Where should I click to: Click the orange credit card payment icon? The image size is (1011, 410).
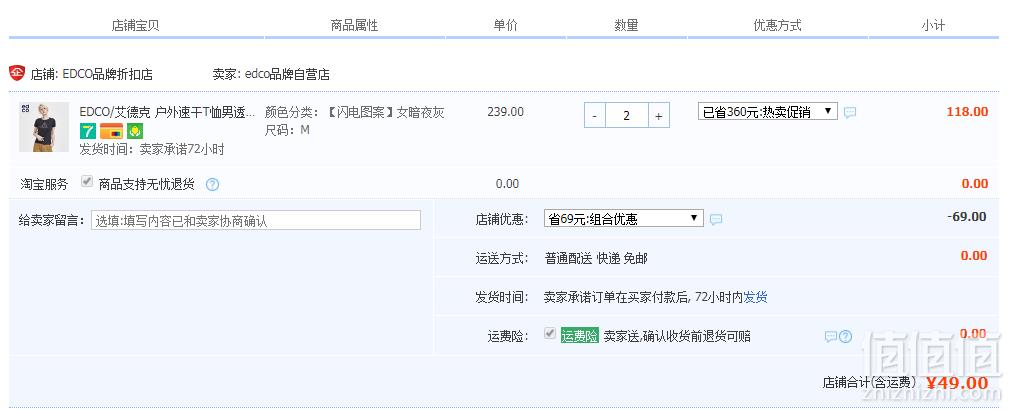(111, 131)
